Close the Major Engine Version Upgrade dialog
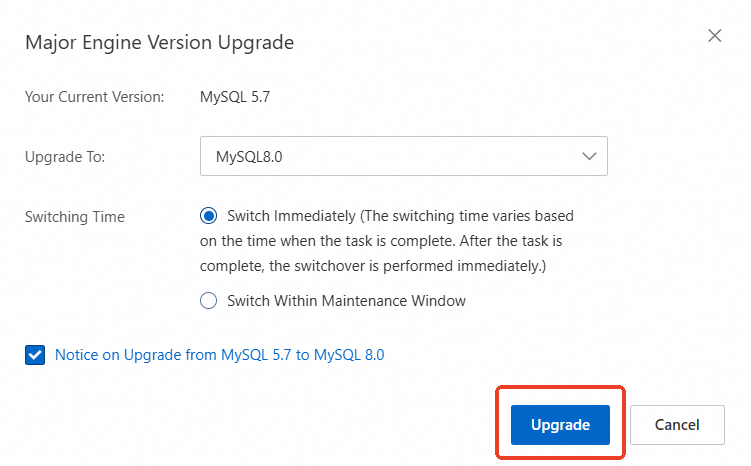This screenshot has height=466, width=751. pos(714,36)
